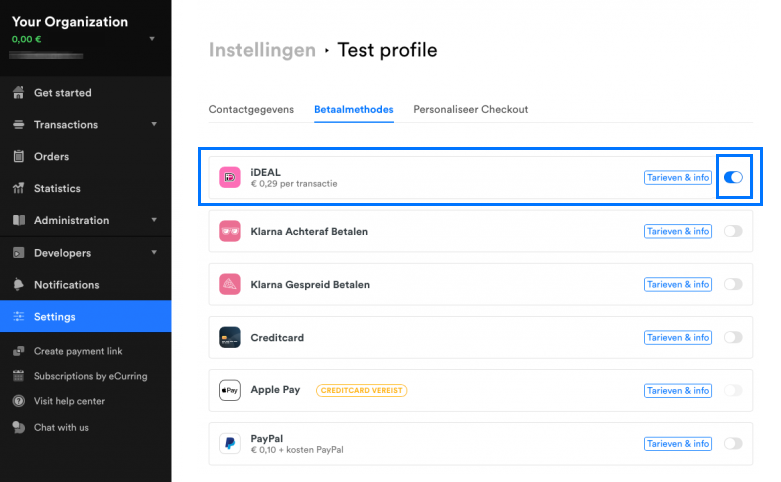Click the Statistics chart icon
This screenshot has height=482, width=781.
point(18,188)
